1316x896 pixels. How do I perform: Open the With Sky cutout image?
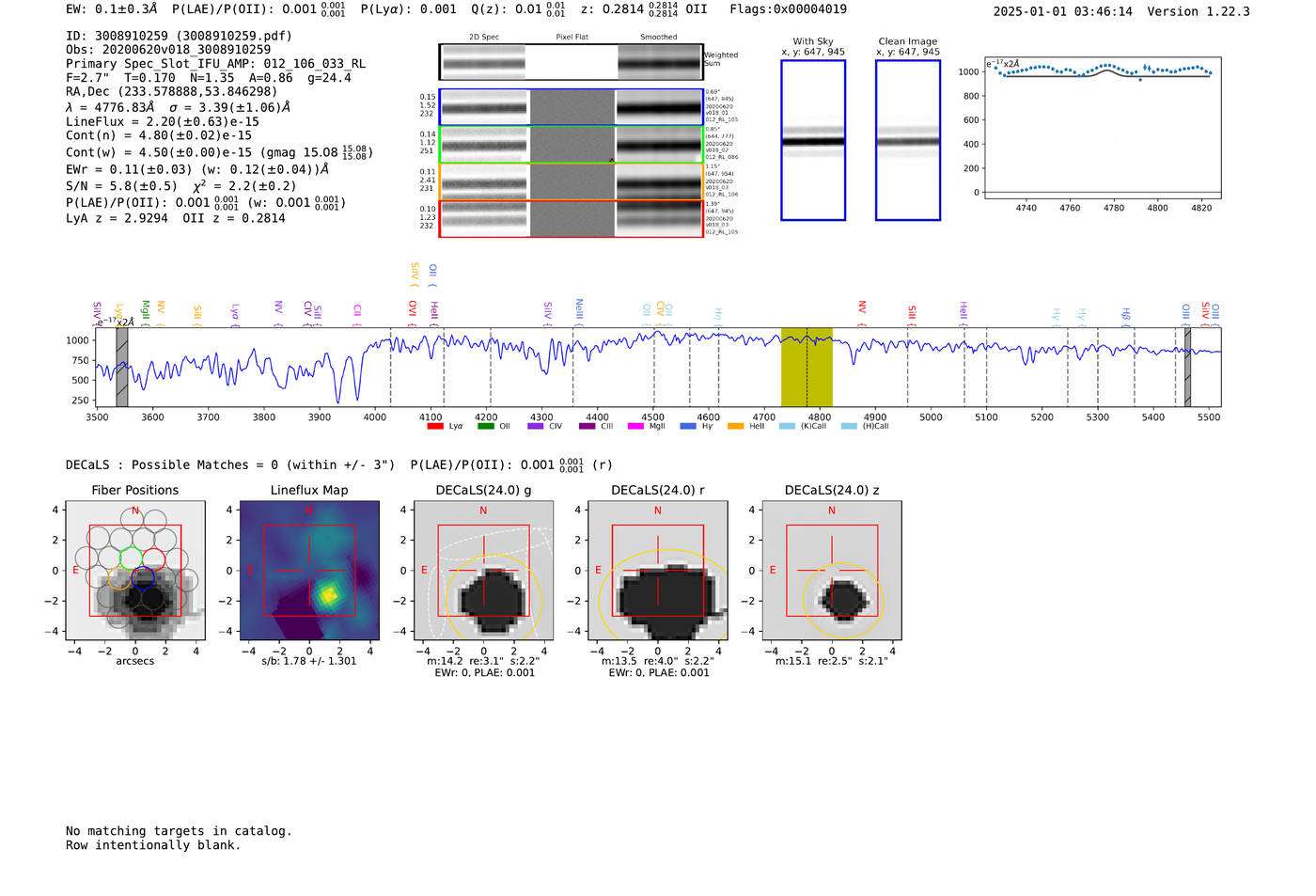813,140
